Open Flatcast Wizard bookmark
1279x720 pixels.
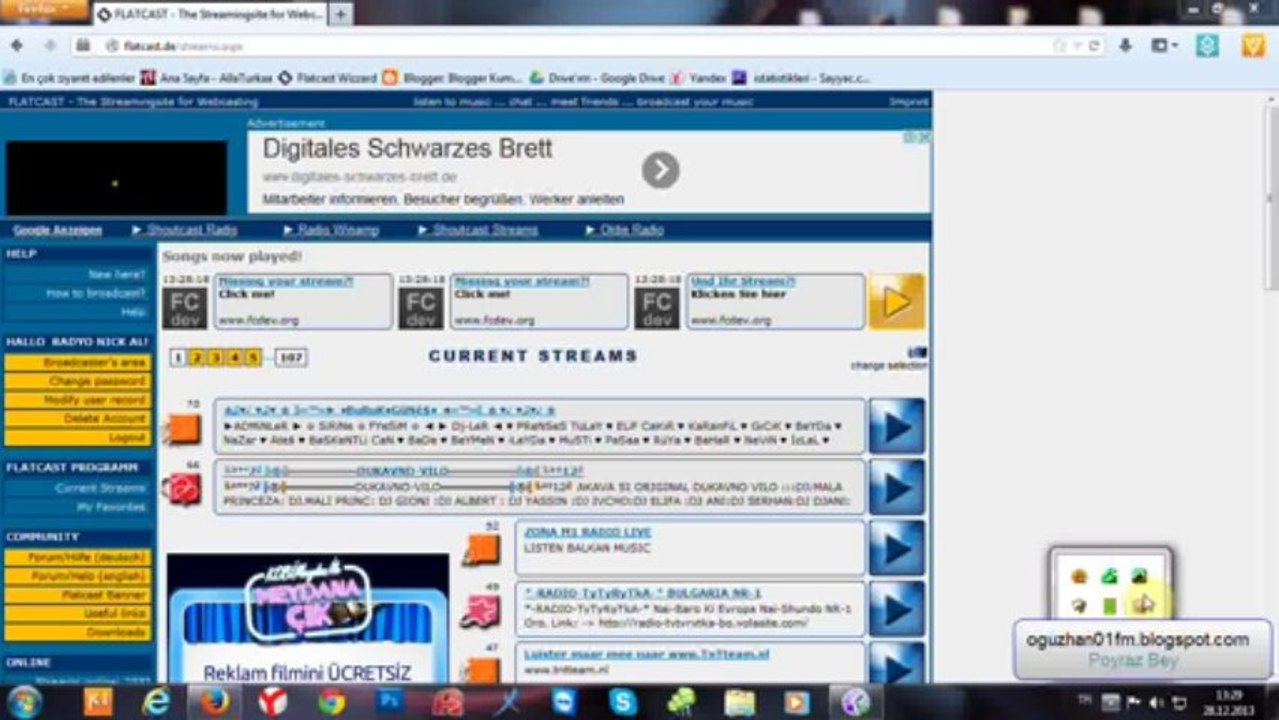click(x=327, y=77)
